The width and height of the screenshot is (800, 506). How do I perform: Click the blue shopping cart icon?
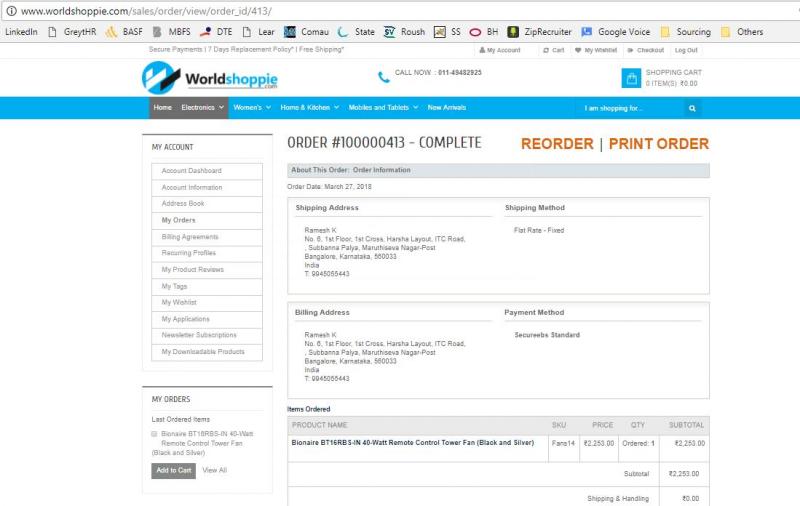(x=631, y=78)
